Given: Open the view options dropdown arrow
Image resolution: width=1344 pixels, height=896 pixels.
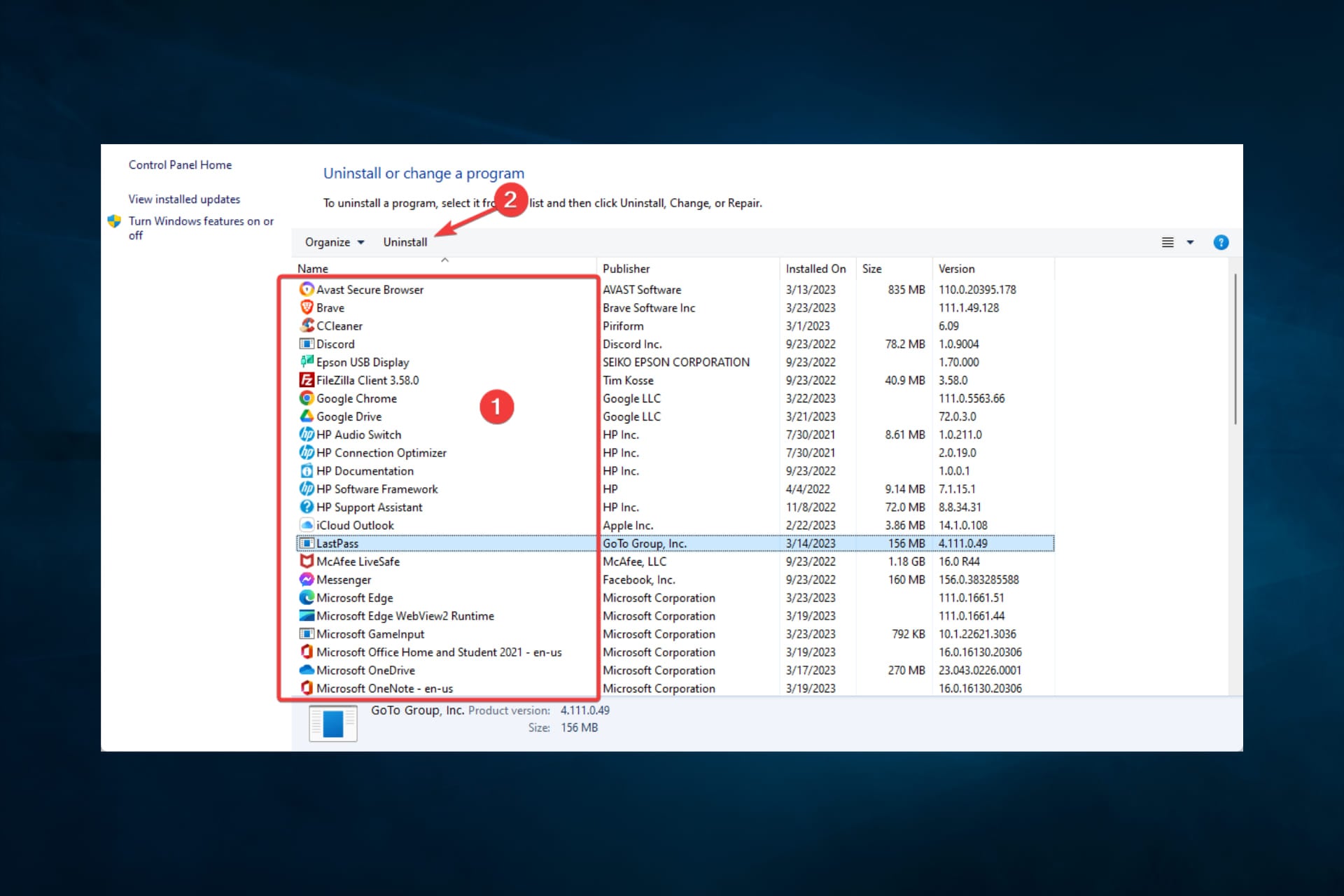Looking at the screenshot, I should tap(1190, 242).
